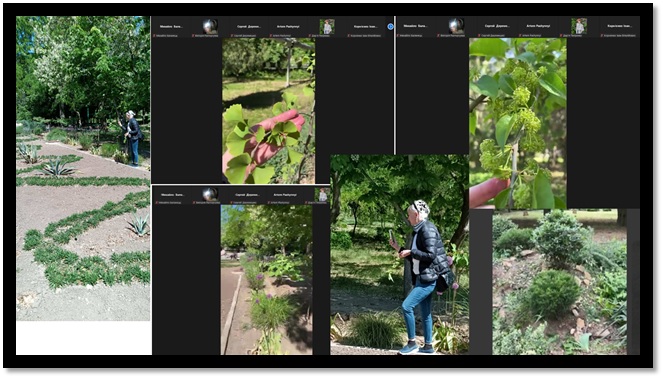Click muted mic icon under Artem Pashynnyi above flower buds video
This screenshot has width=663, height=378.
[x=519, y=36]
